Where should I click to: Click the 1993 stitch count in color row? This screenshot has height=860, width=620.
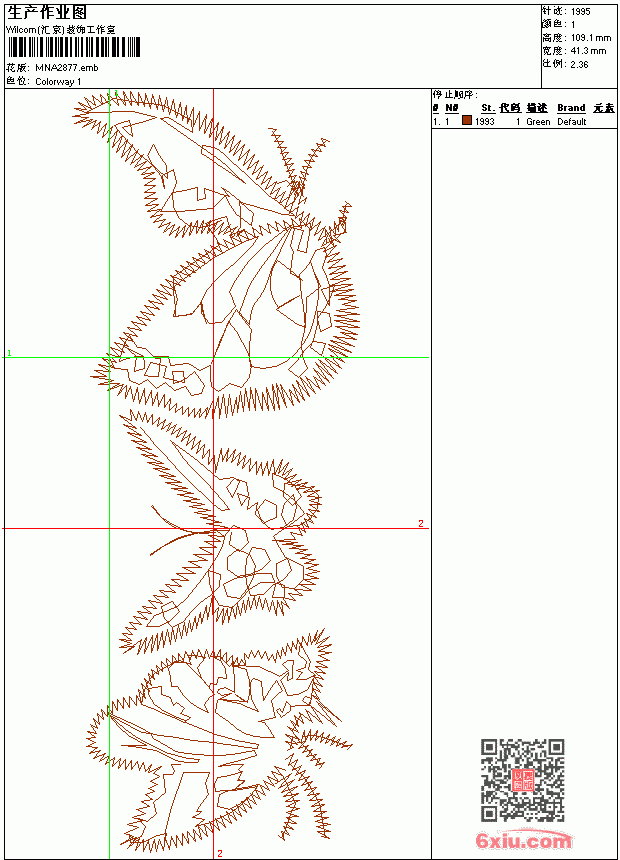484,122
